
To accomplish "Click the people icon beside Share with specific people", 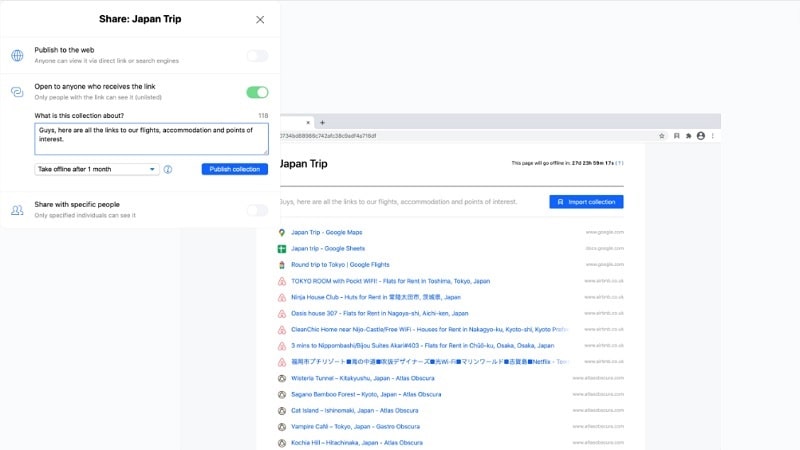I will click(17, 210).
